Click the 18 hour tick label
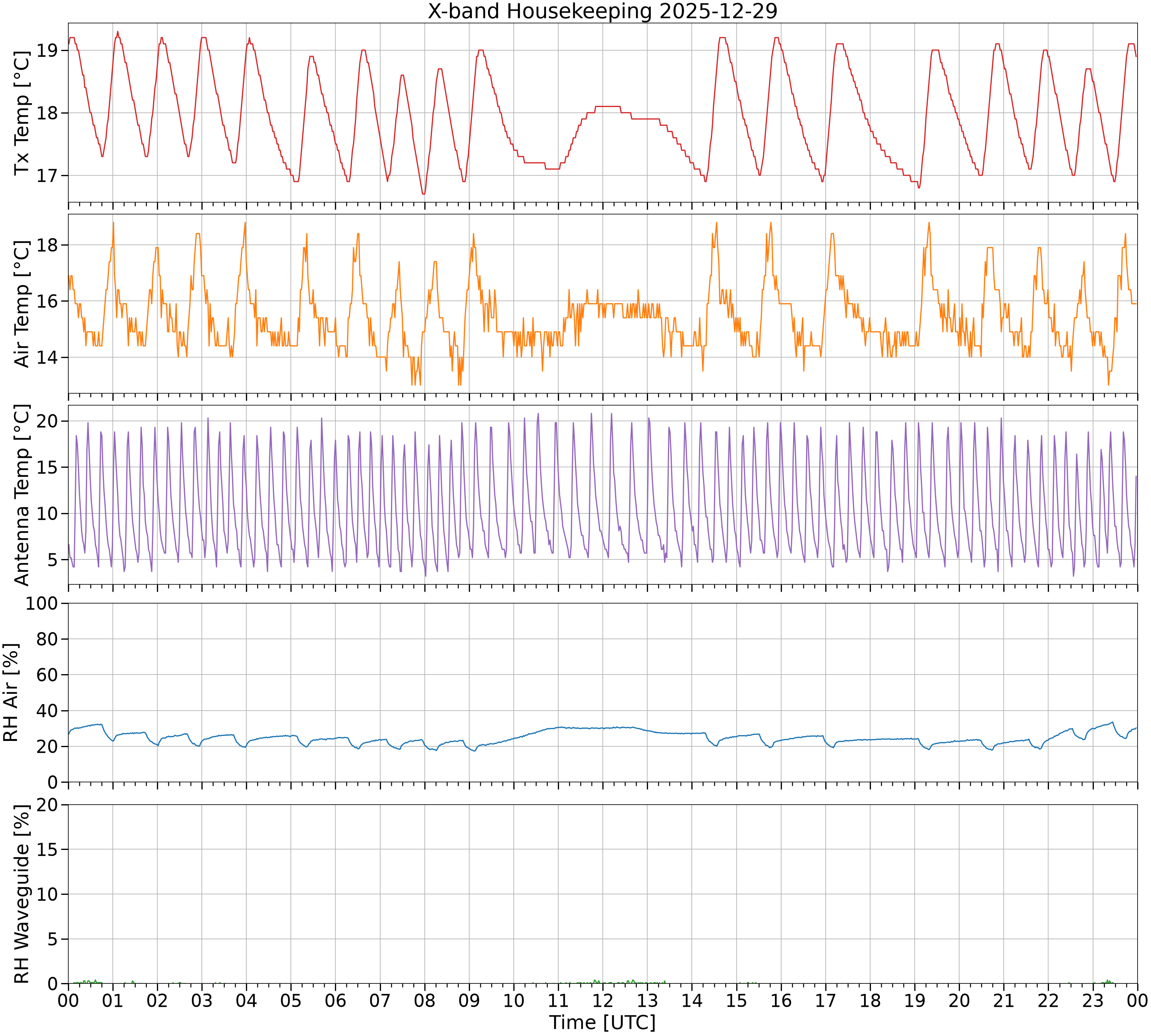Screen dimensions: 1151x1036 pos(870,1000)
